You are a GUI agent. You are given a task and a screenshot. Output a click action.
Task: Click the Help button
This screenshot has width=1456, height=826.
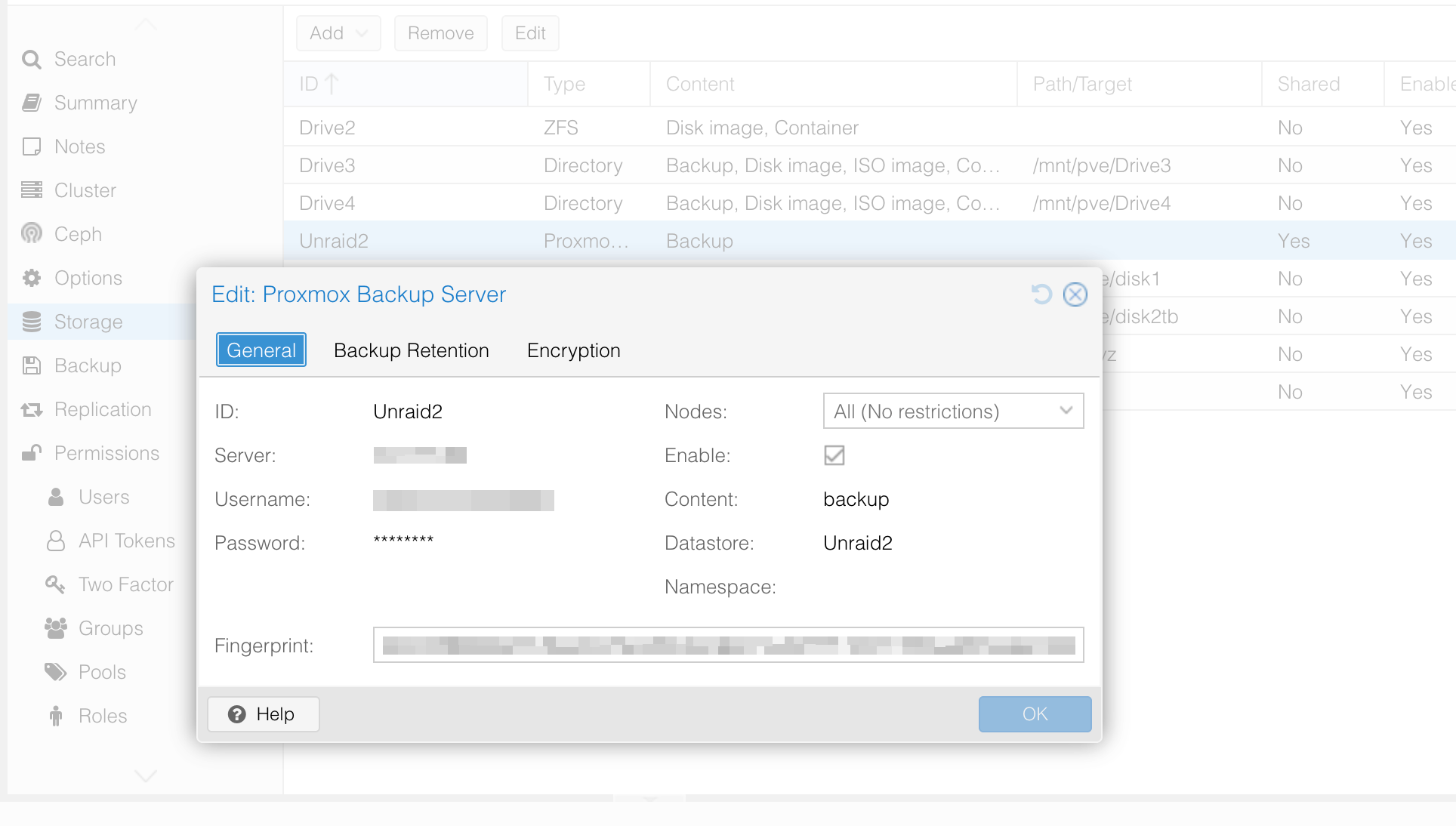tap(263, 714)
